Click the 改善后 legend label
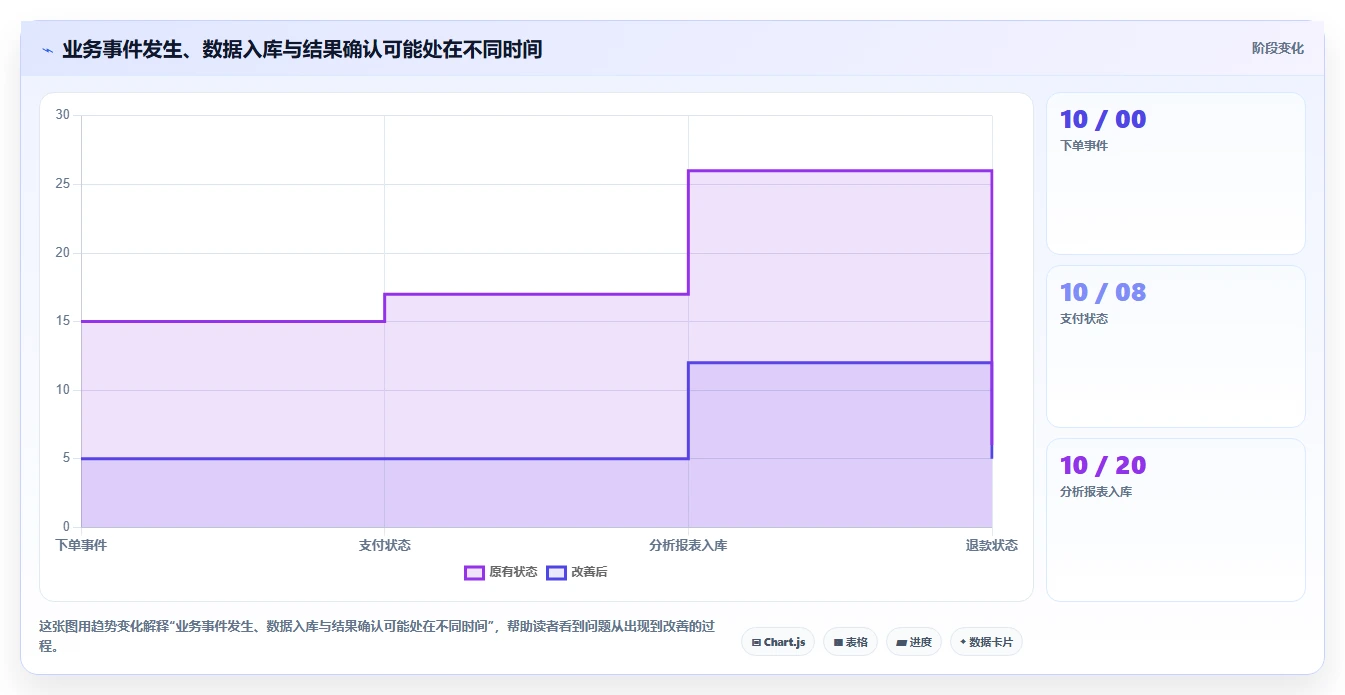This screenshot has height=695, width=1345. click(589, 572)
